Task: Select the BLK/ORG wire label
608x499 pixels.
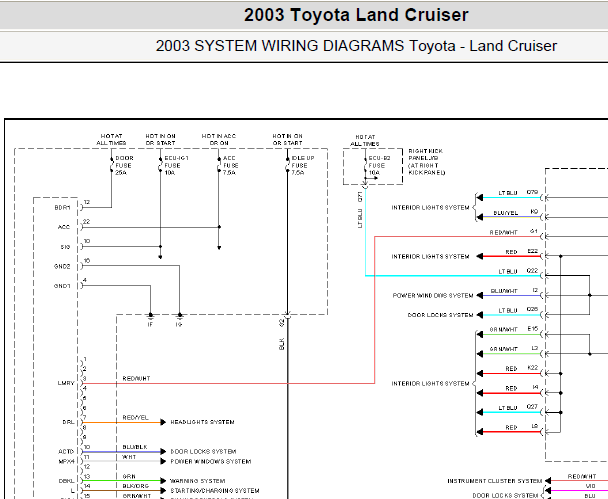Action: 136,486
